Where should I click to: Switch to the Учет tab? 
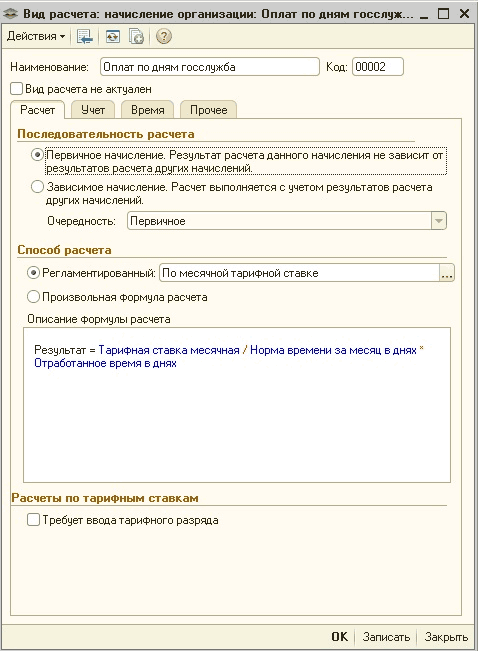point(93,110)
